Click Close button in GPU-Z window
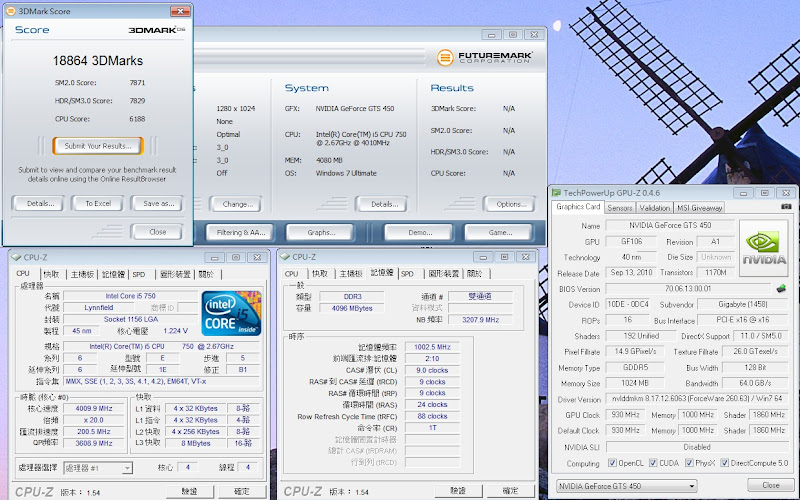This screenshot has height=500, width=800. click(770, 485)
